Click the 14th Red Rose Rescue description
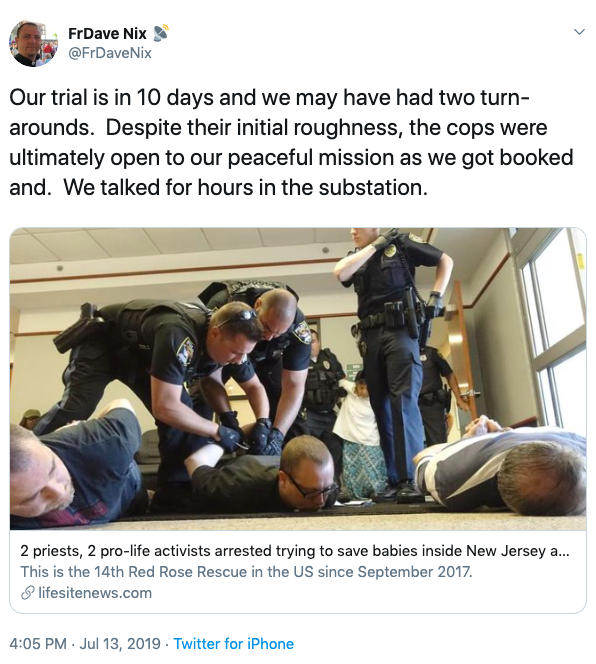The image size is (596, 664). click(x=246, y=572)
